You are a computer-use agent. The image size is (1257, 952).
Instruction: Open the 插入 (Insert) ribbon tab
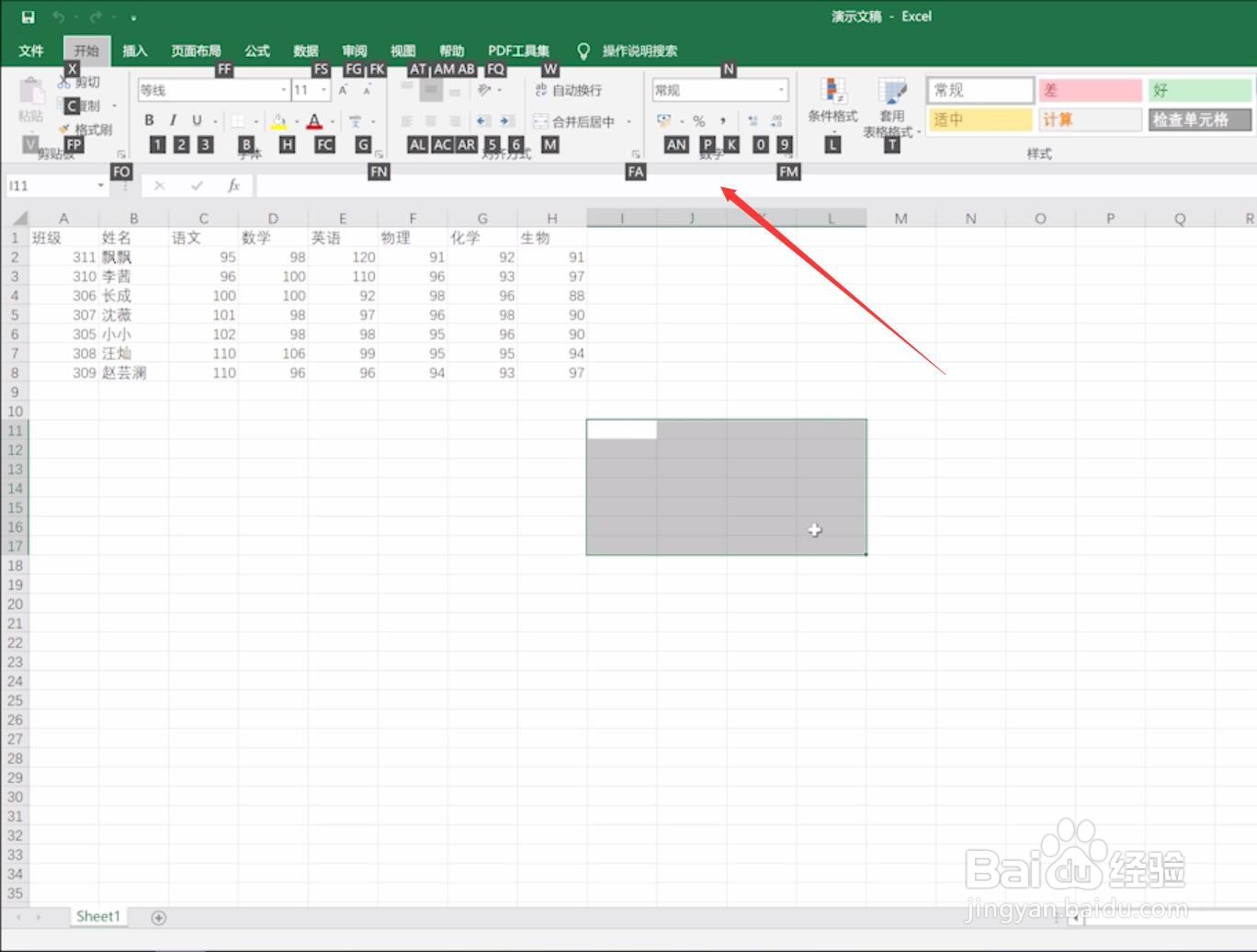135,51
